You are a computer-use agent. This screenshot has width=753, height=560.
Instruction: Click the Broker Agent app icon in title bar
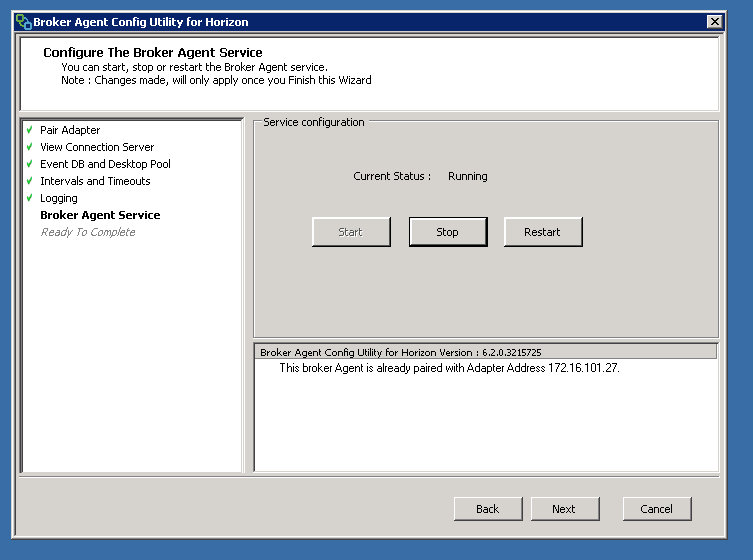[24, 22]
